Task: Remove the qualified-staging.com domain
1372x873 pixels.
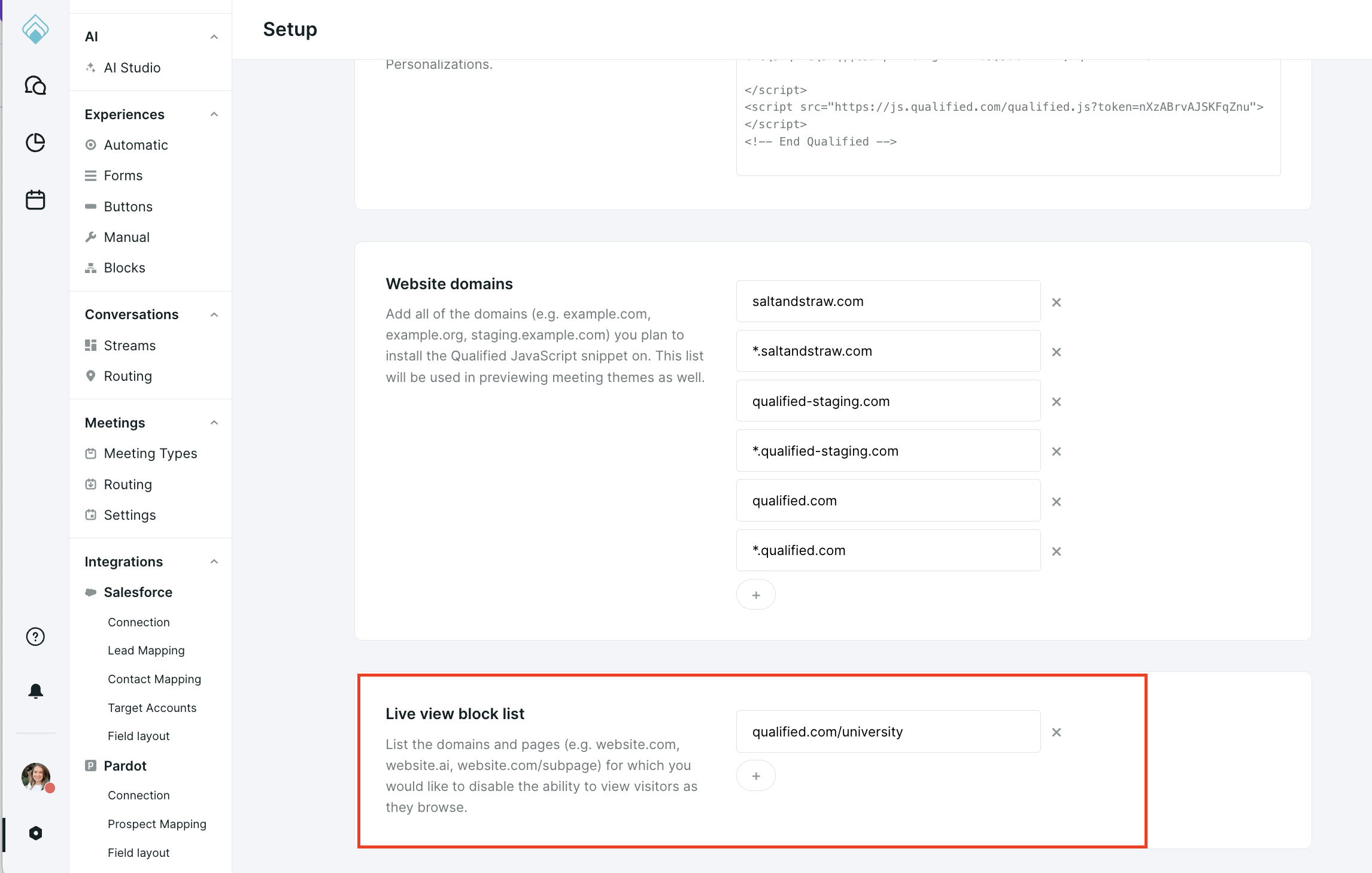Action: [1057, 401]
